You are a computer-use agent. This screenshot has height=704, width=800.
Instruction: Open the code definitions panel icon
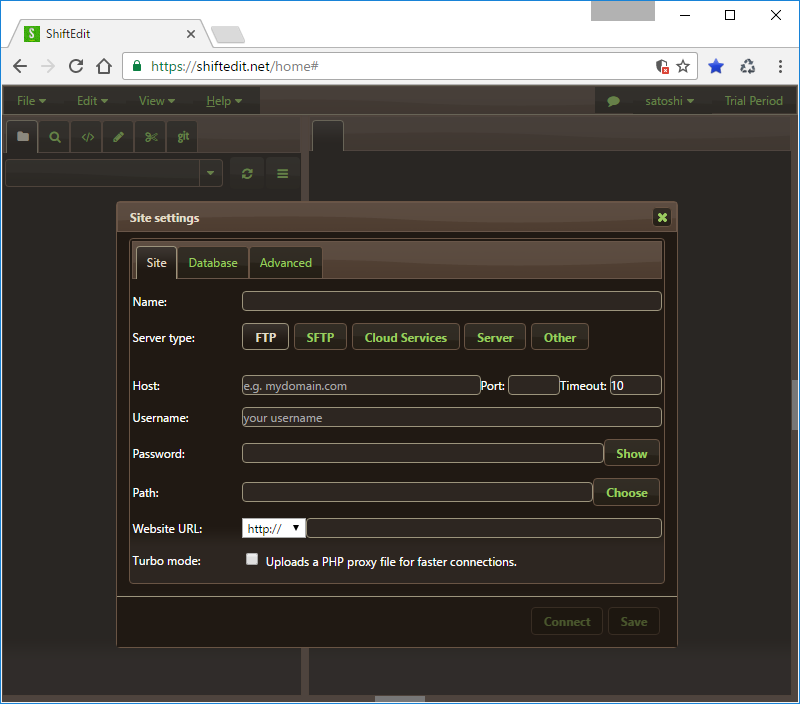click(87, 137)
